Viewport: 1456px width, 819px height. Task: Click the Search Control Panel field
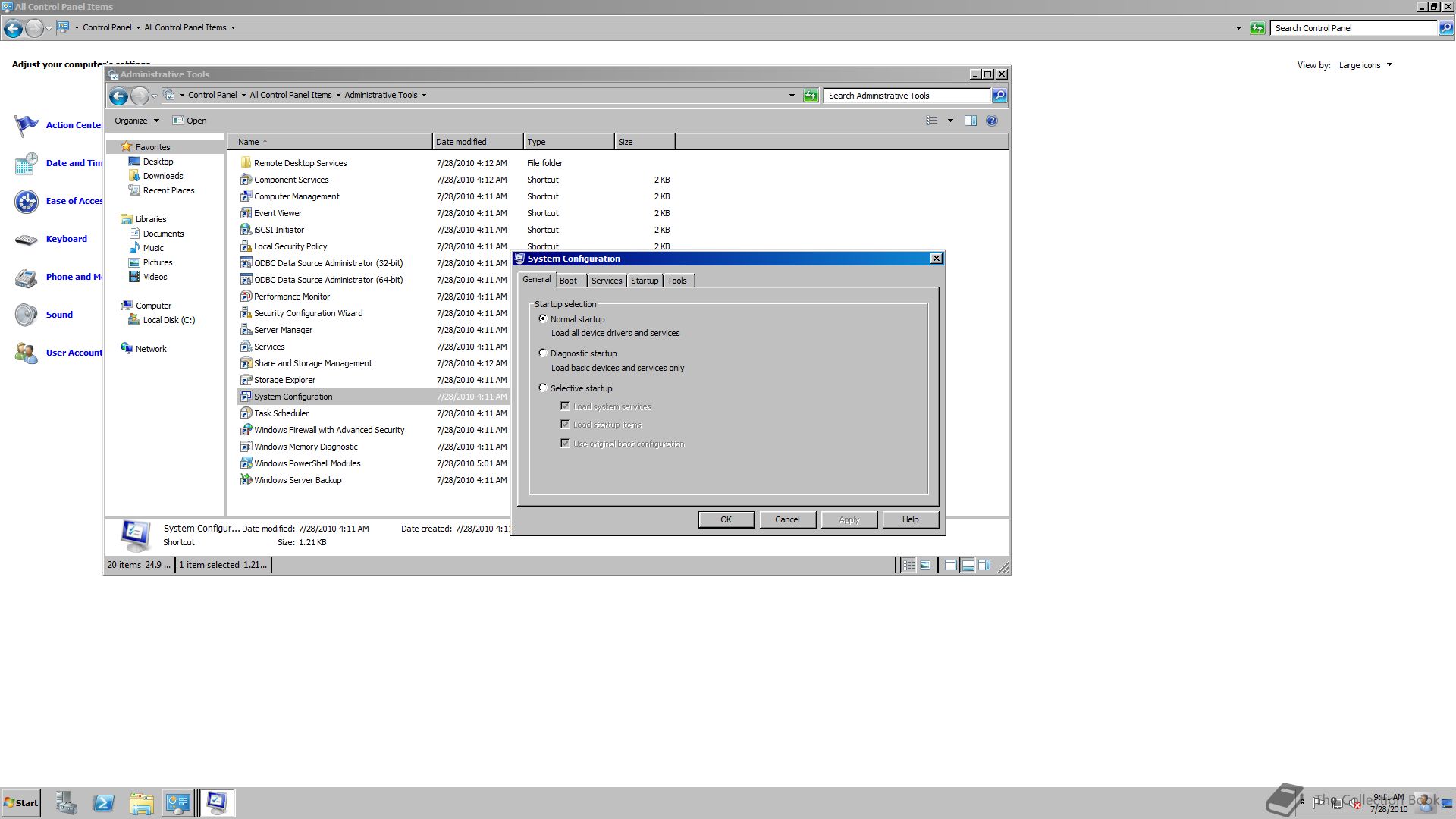pyautogui.click(x=1354, y=28)
